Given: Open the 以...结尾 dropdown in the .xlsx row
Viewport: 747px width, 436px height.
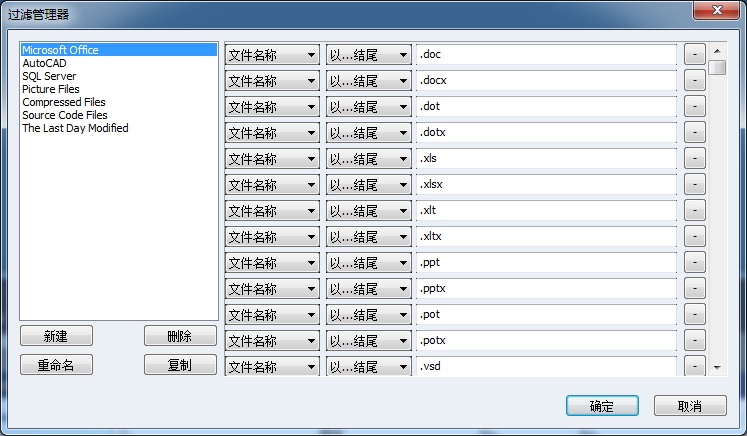Looking at the screenshot, I should coord(369,184).
